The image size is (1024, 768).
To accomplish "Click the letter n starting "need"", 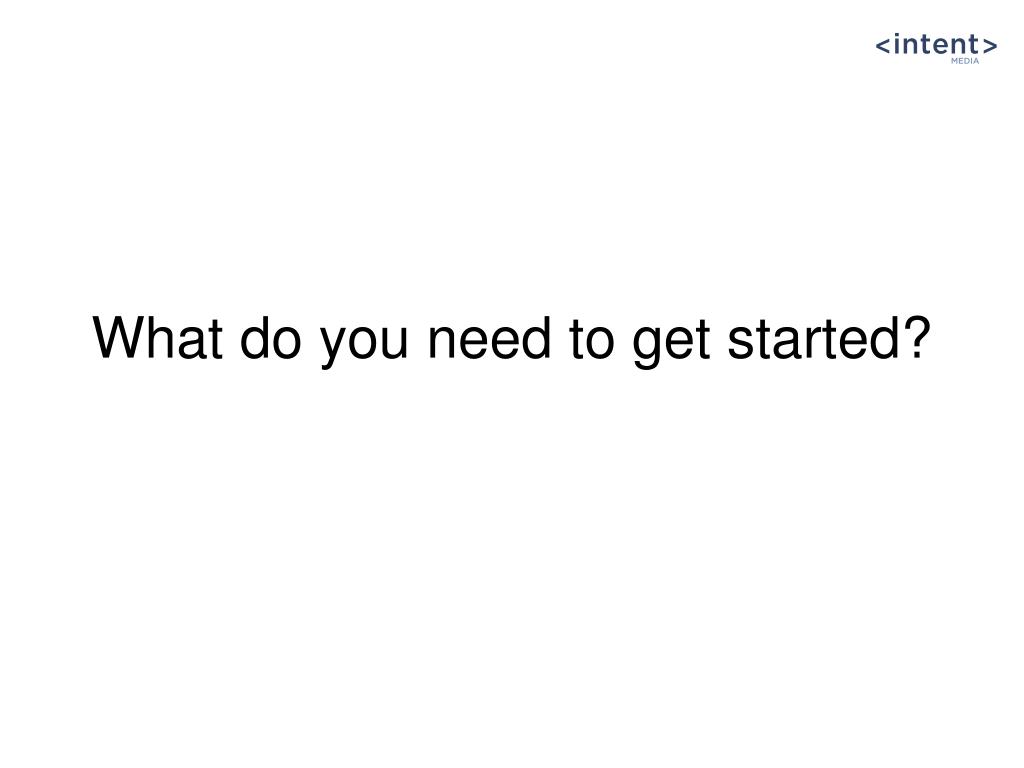I will pyautogui.click(x=441, y=343).
